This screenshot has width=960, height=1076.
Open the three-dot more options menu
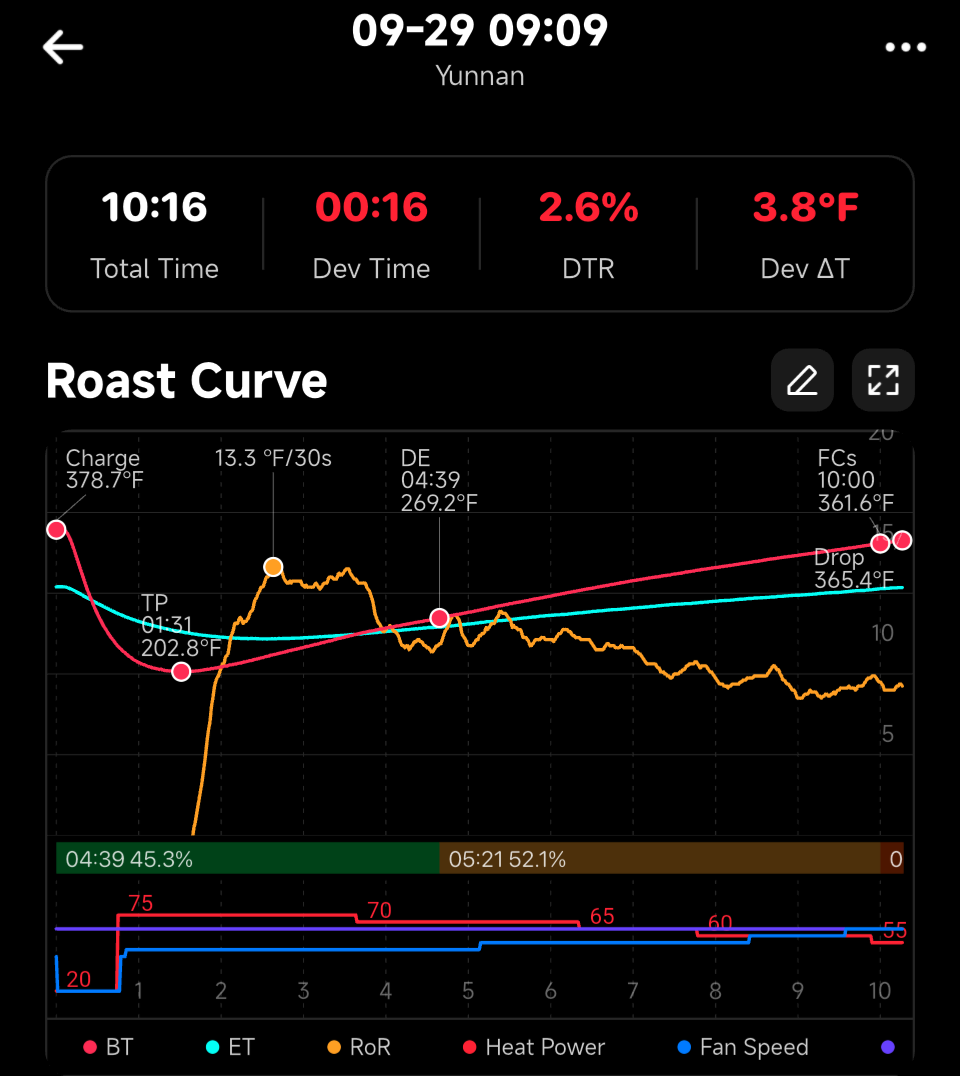tap(905, 47)
